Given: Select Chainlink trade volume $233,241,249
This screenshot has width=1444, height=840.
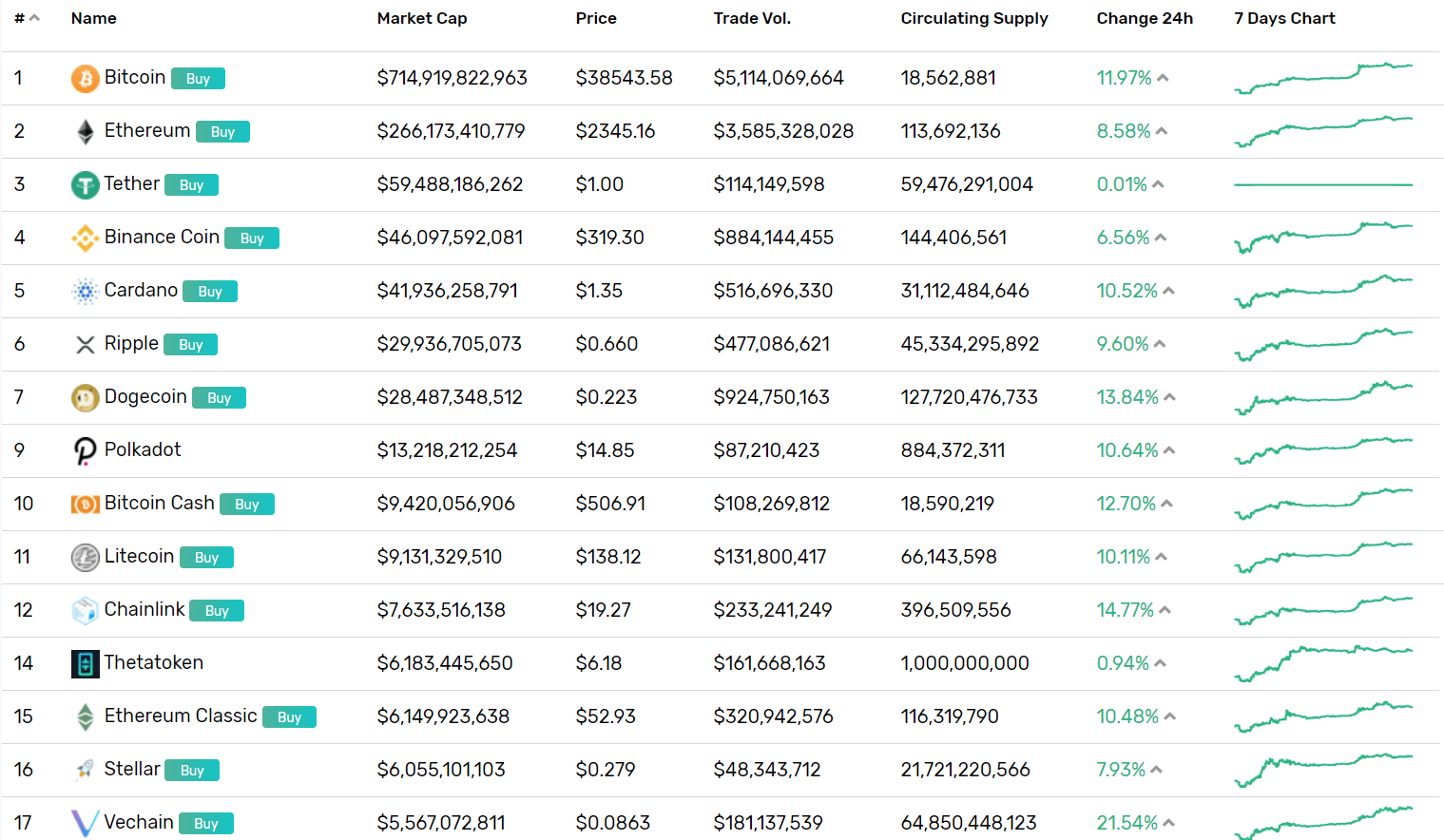Looking at the screenshot, I should click(773, 610).
